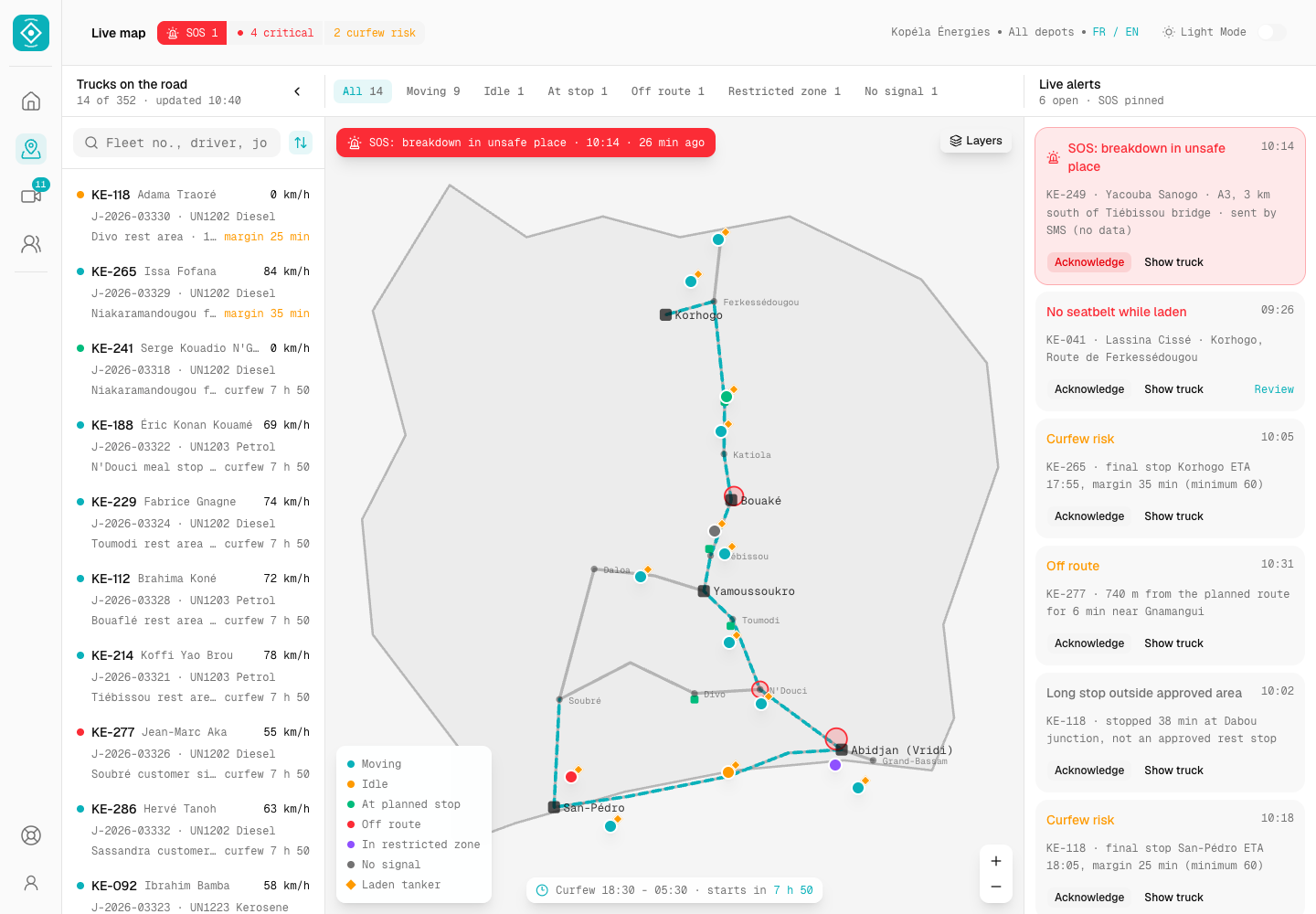Screen dimensions: 1316x914
Task: Filter trucks by Restricted zone 1
Action: [784, 91]
